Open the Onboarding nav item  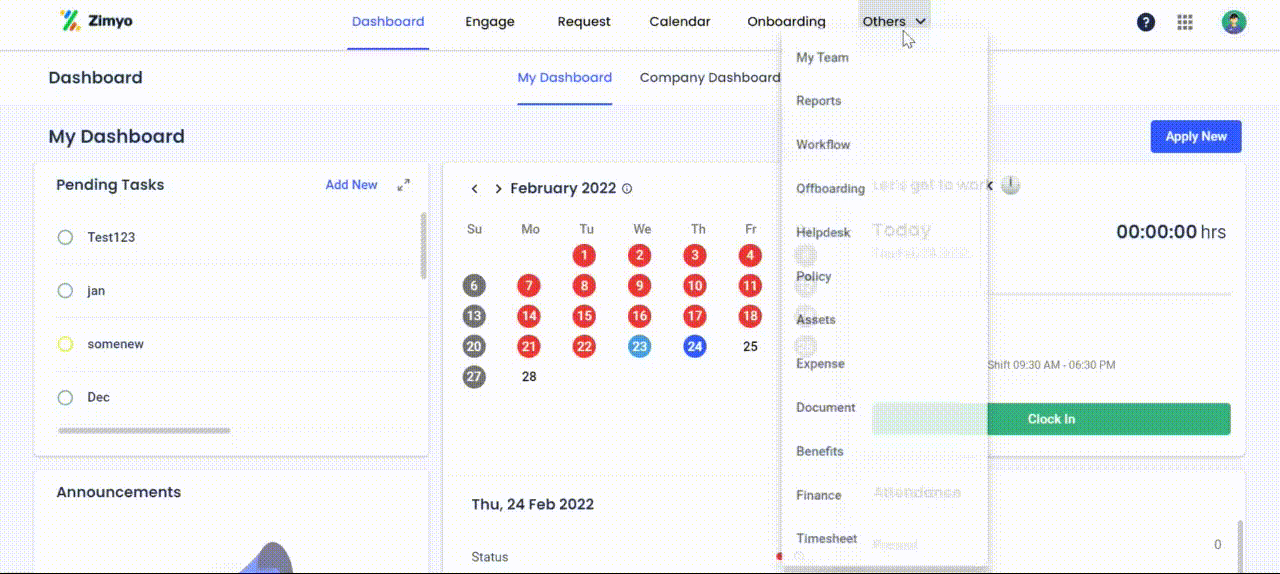pyautogui.click(x=787, y=21)
